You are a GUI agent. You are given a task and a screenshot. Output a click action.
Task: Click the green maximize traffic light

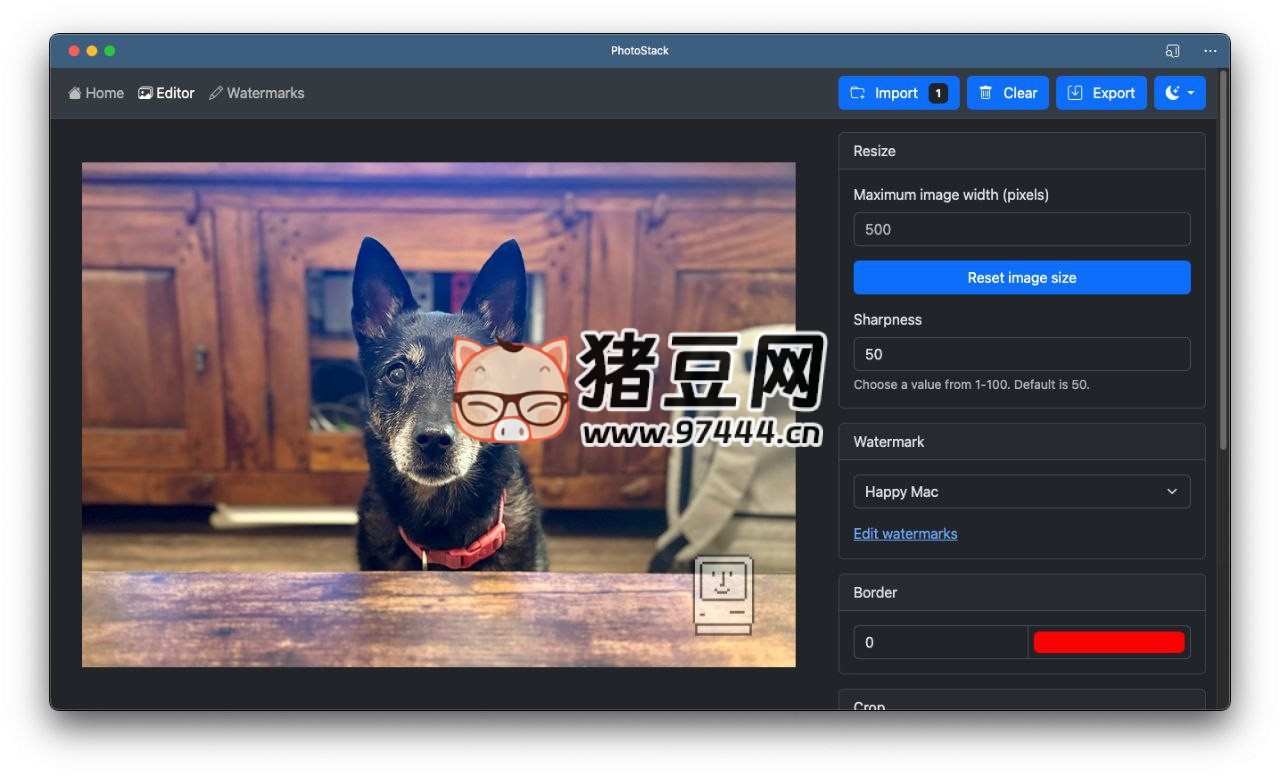pyautogui.click(x=109, y=48)
